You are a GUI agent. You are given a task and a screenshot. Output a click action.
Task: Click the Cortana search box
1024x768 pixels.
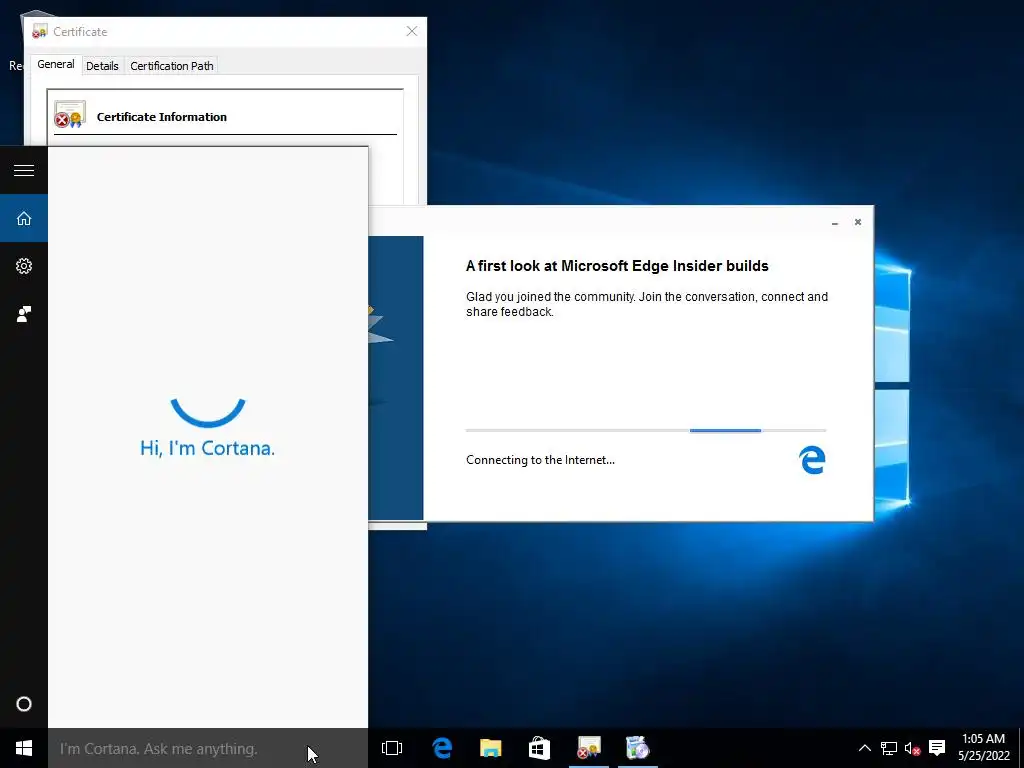click(208, 748)
